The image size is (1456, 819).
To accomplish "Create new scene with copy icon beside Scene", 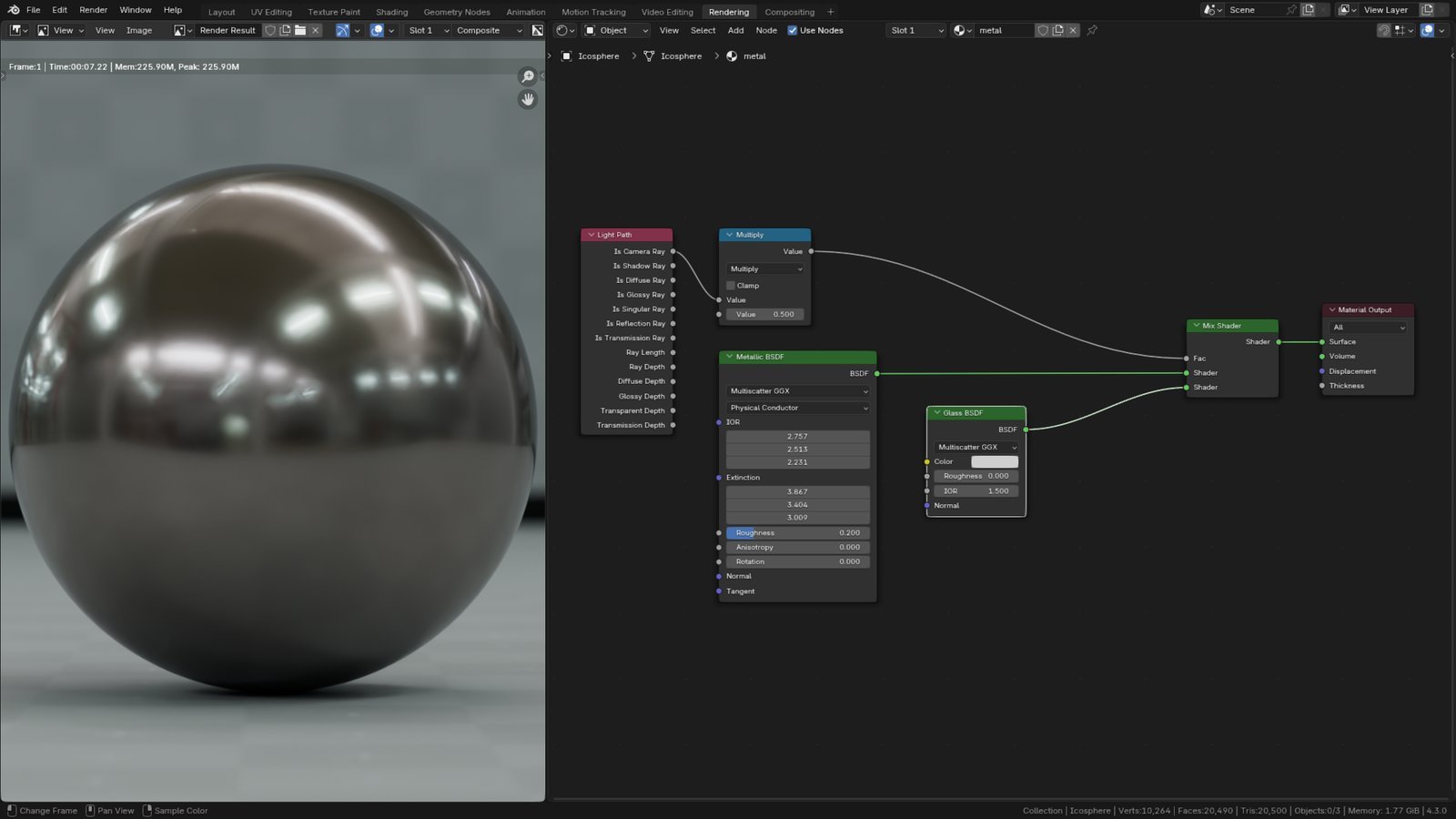I will [1308, 10].
